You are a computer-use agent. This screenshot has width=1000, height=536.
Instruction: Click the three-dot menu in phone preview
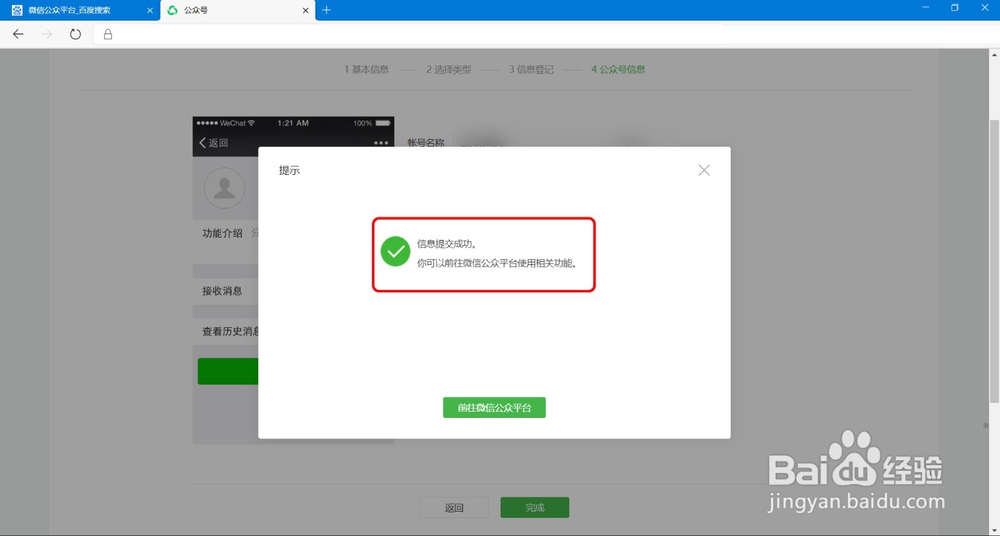[x=381, y=143]
